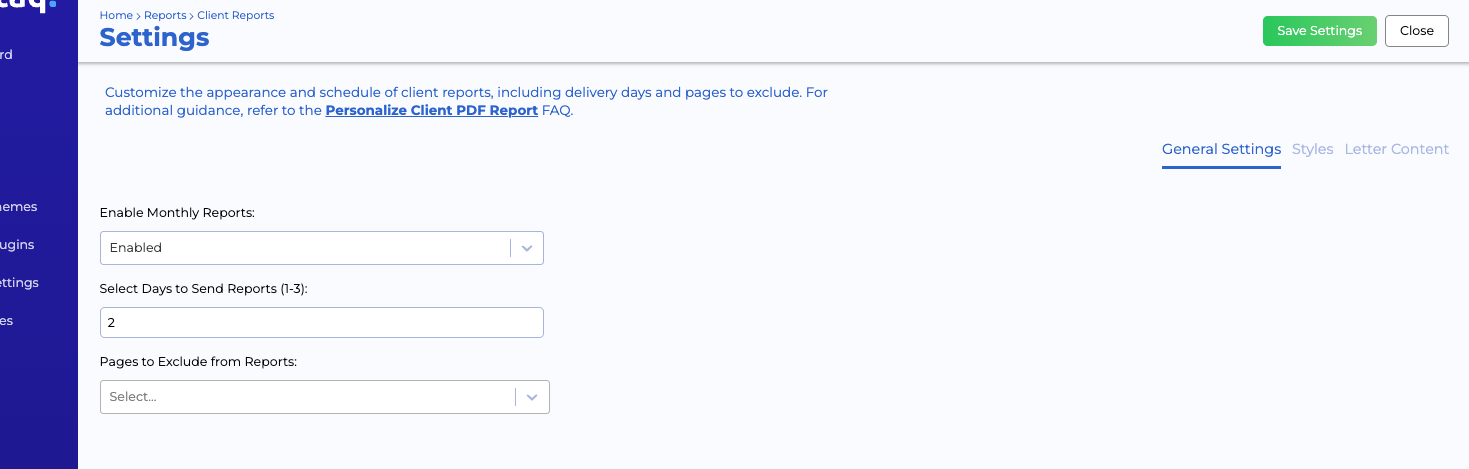Click the Client Reports breadcrumb

tap(236, 16)
